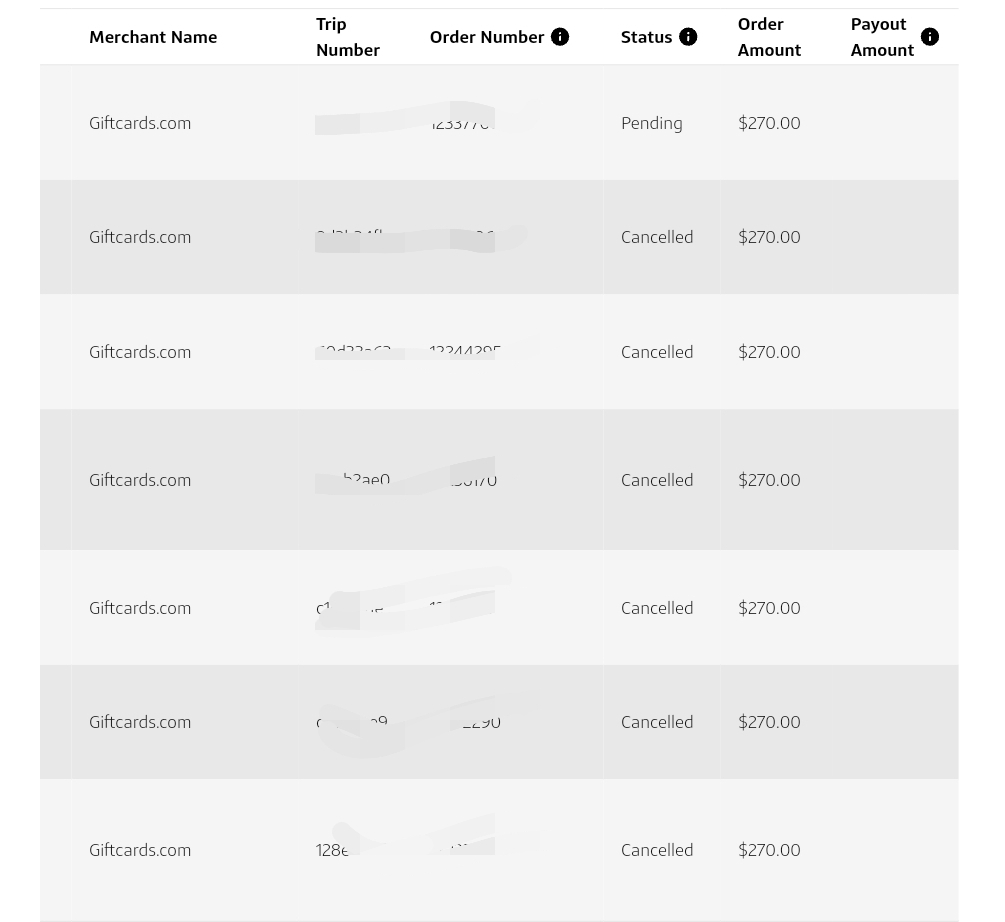The height and width of the screenshot is (922, 1005).
Task: Click the order number ending in 290
Action: [x=482, y=722]
